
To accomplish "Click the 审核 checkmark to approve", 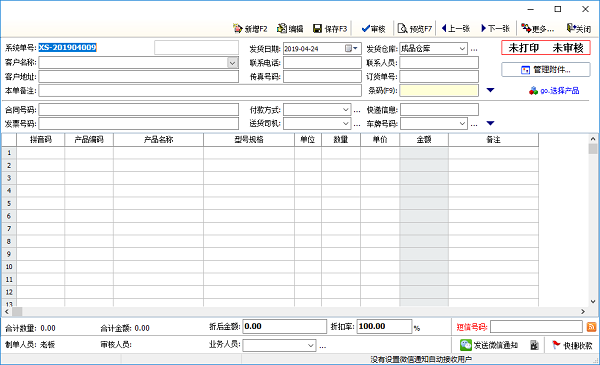I will pos(373,29).
